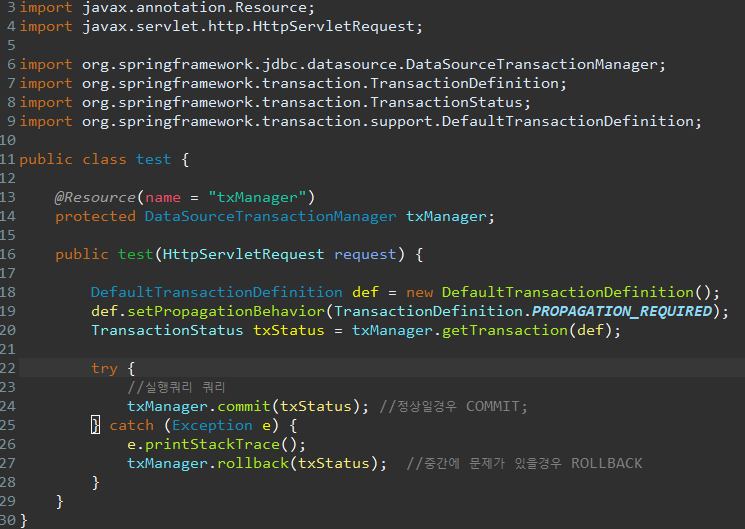Screen dimensions: 745x529
Task: Click the new keyword on line 18
Action: coord(420,292)
